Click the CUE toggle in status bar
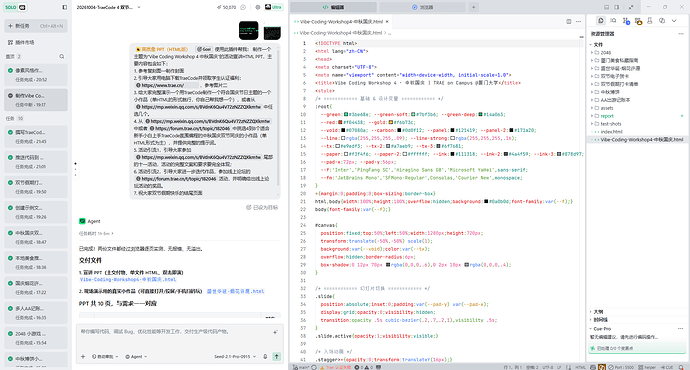The width and height of the screenshot is (690, 370). tap(667, 367)
